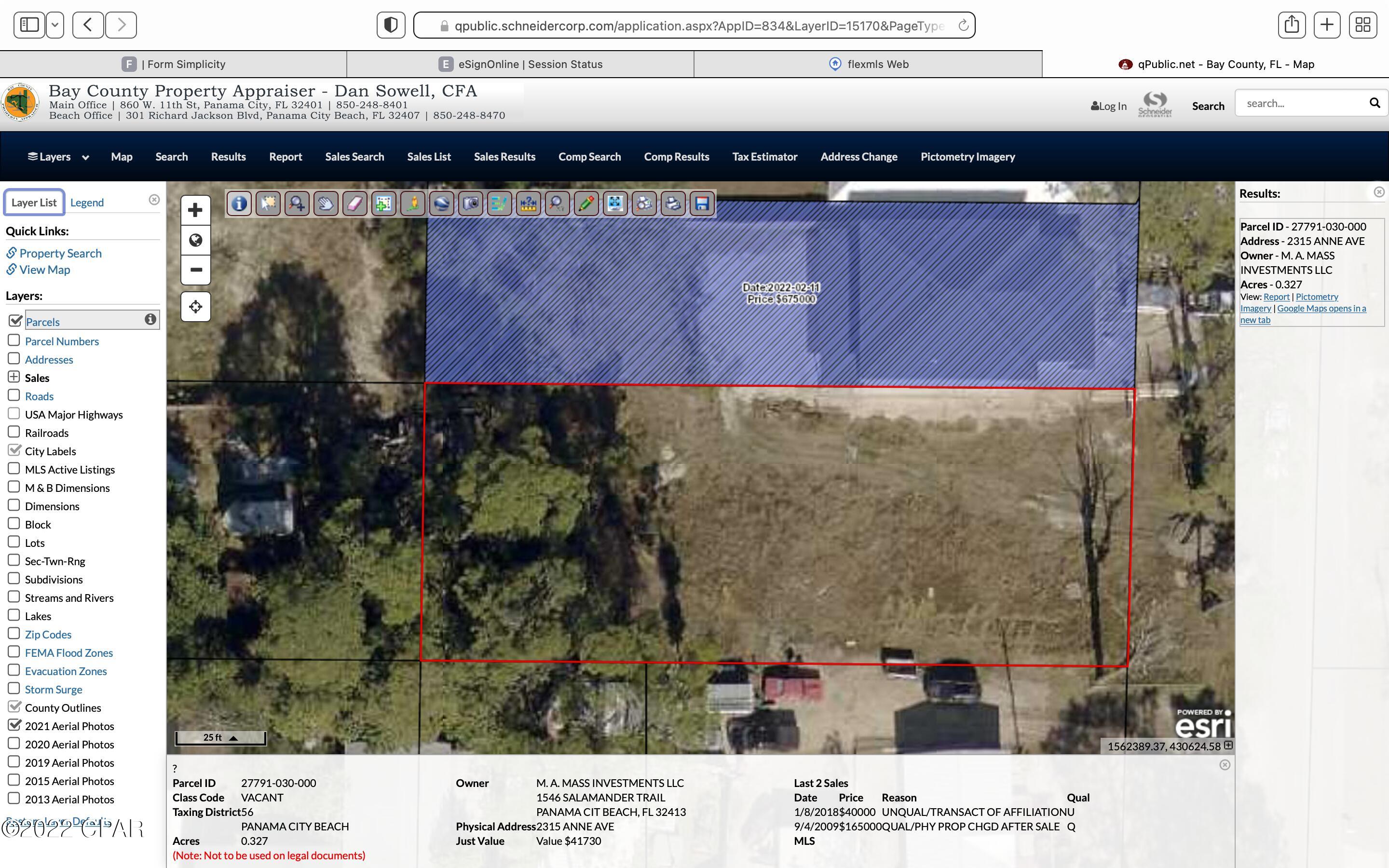Uncheck the 2021 Aerial Photos layer

pos(14,725)
